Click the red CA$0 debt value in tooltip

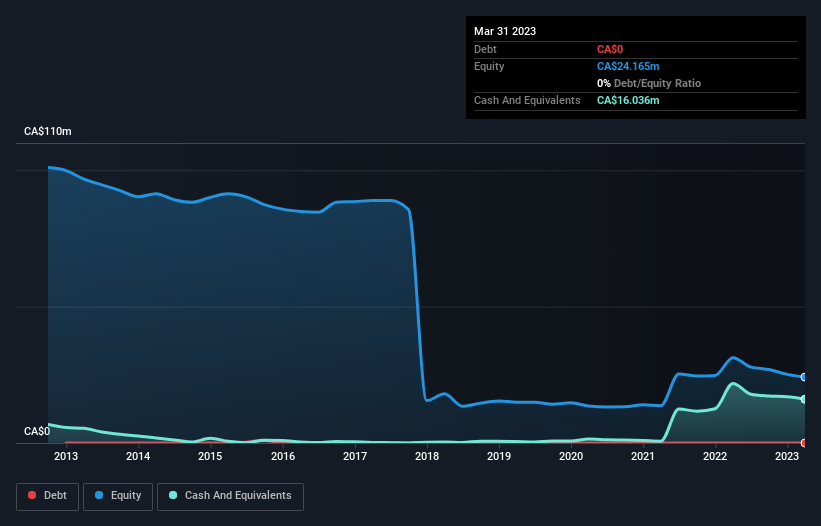[x=610, y=49]
